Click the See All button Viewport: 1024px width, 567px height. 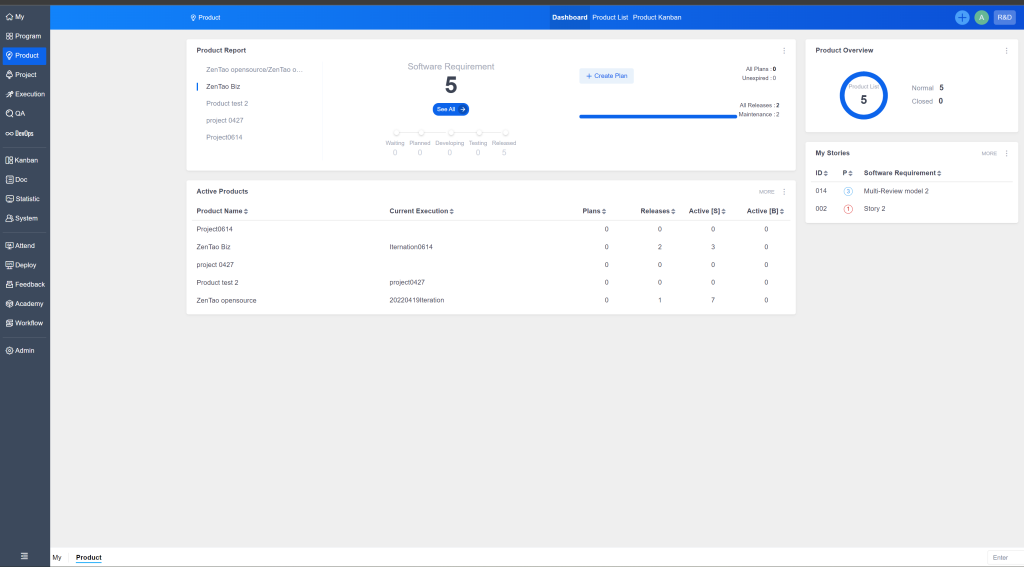pyautogui.click(x=450, y=109)
